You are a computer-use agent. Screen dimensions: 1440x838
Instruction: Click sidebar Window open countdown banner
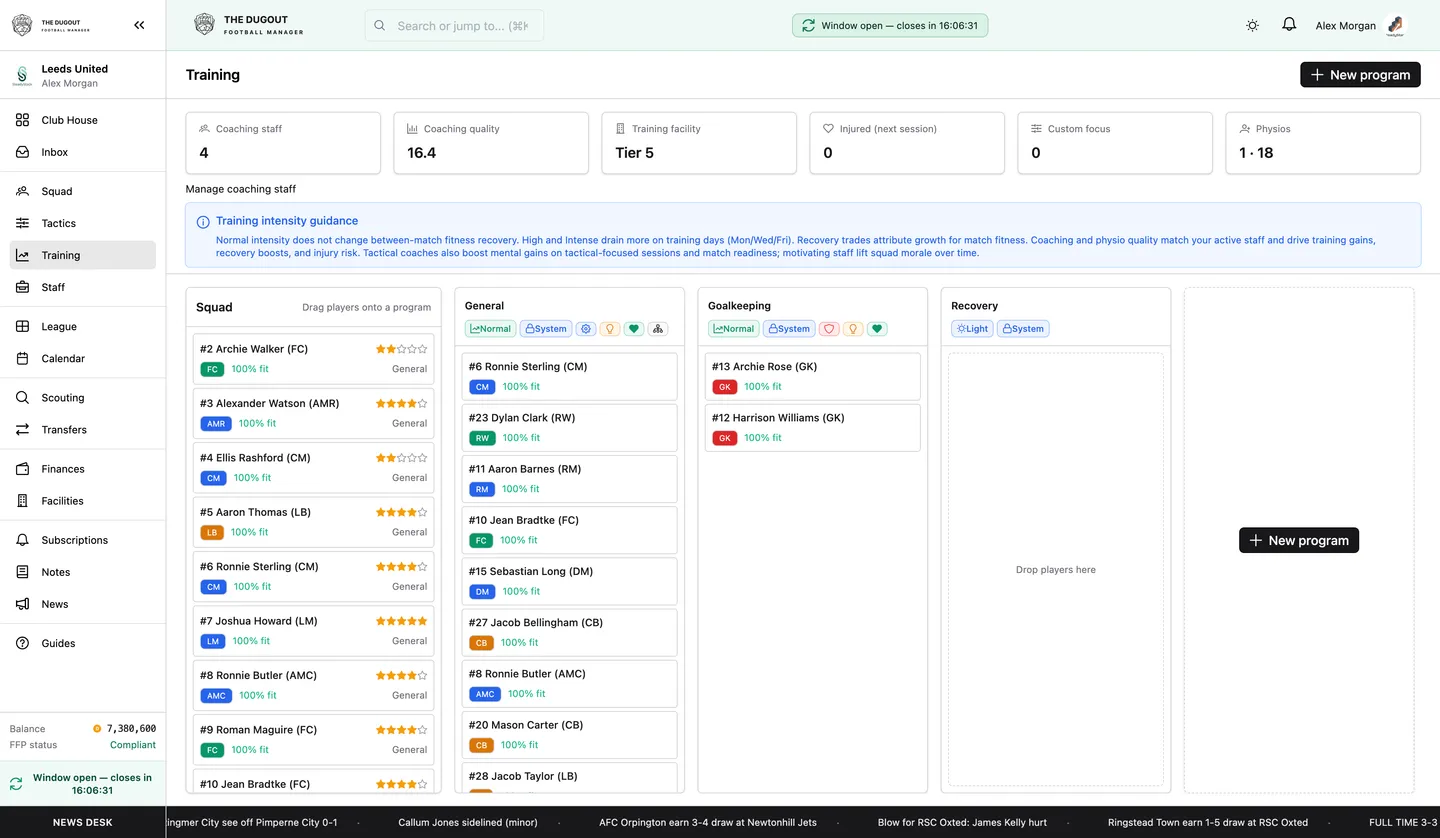pyautogui.click(x=83, y=784)
